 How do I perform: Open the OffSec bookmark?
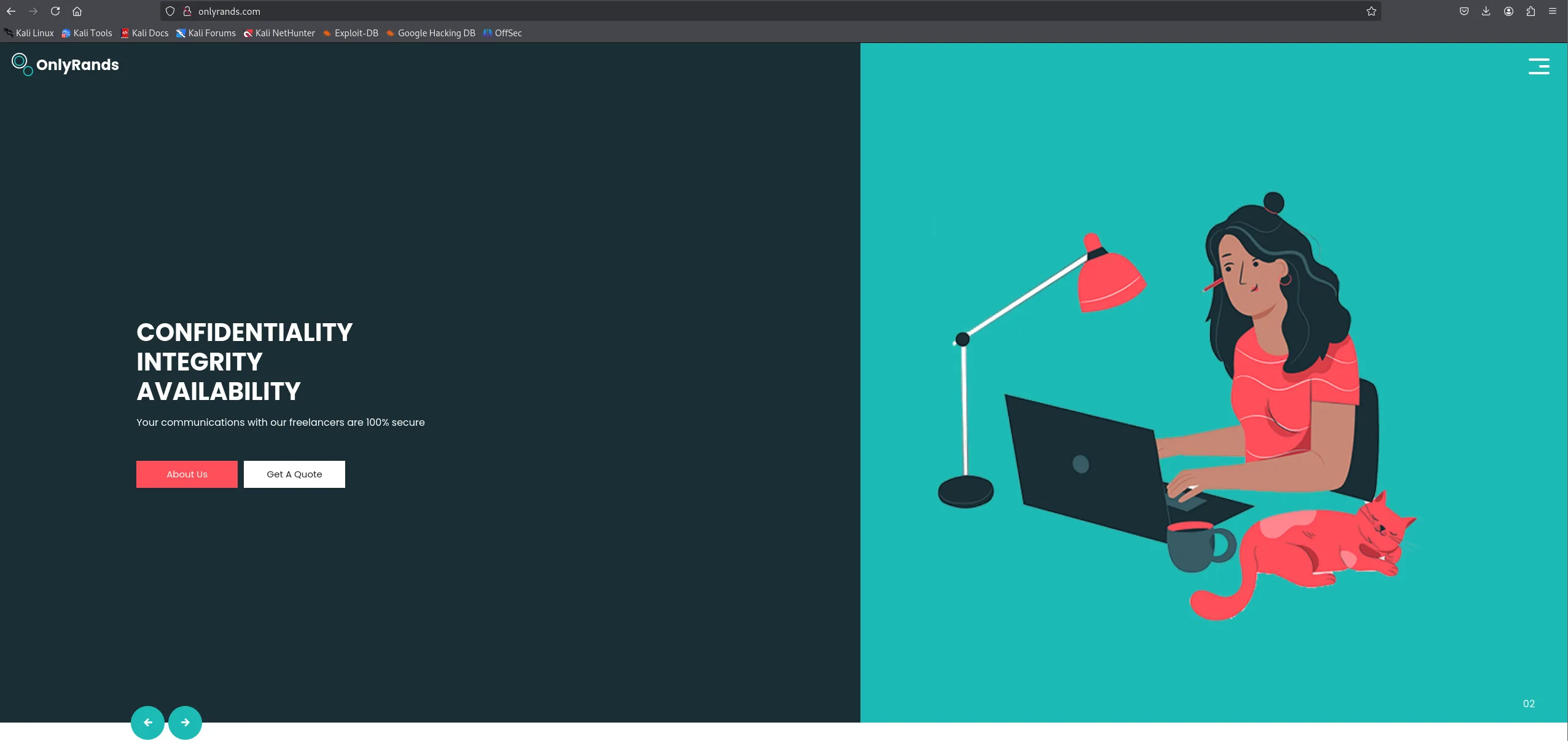[502, 33]
